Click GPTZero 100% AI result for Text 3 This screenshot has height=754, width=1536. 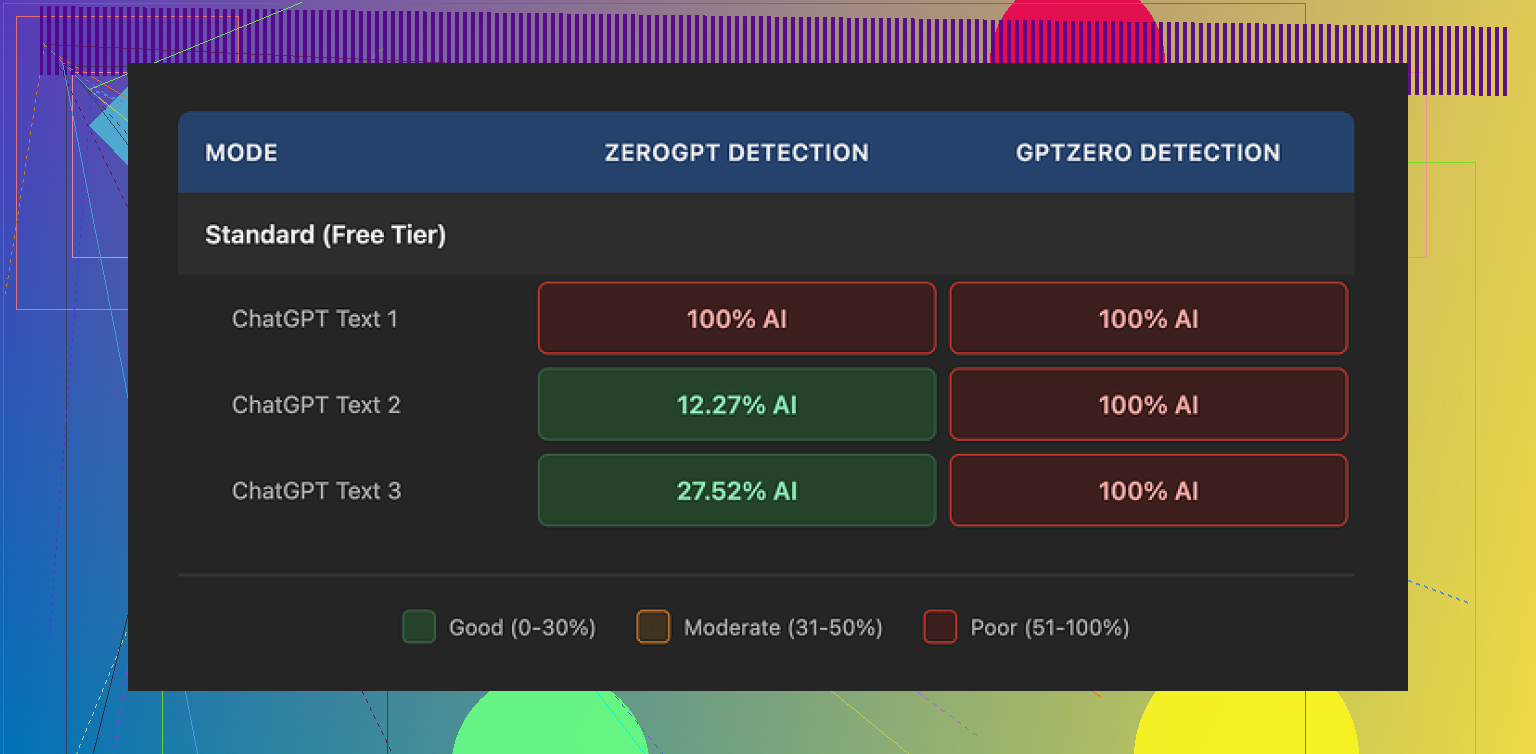[1148, 491]
